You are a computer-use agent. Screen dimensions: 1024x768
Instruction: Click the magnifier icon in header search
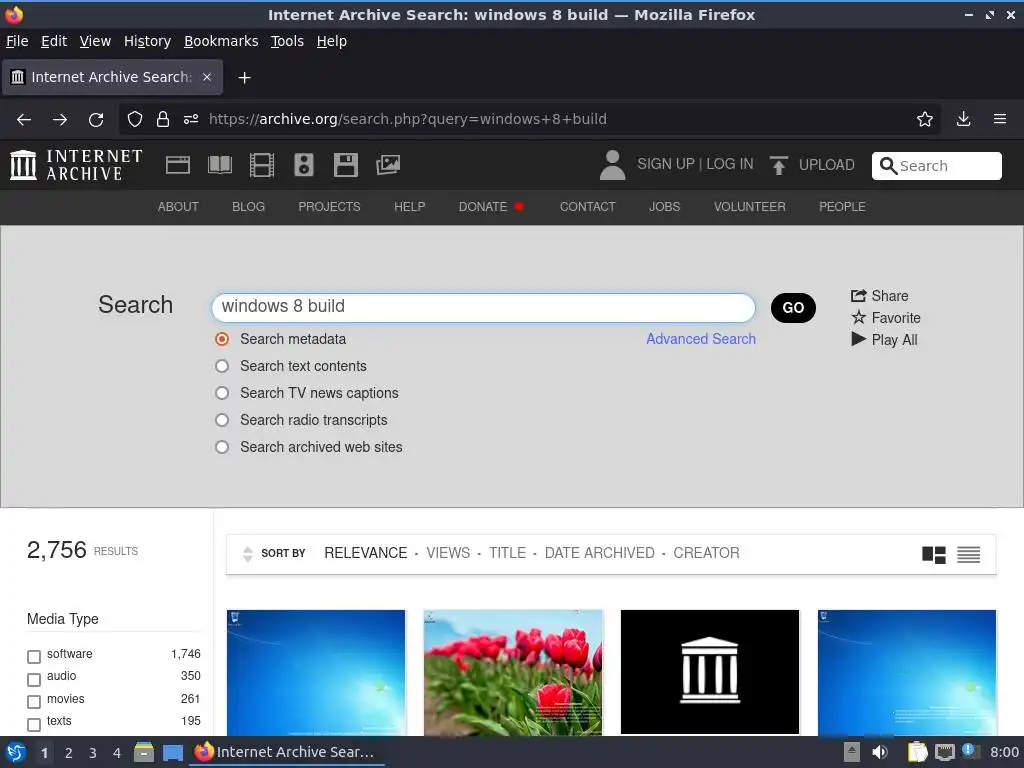coord(888,166)
